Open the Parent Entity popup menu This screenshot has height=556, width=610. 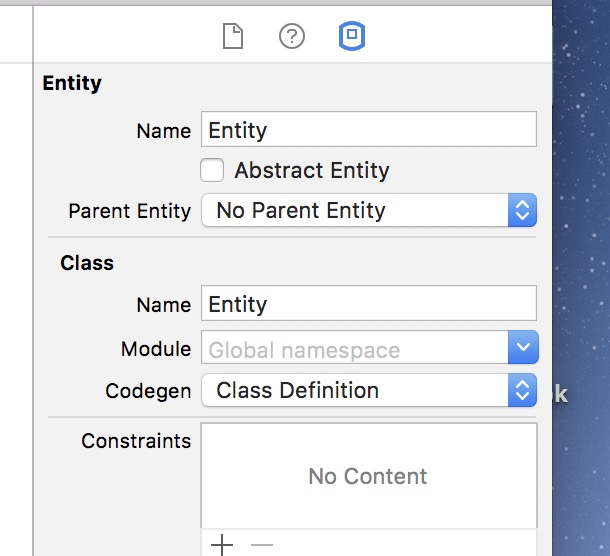[x=369, y=210]
